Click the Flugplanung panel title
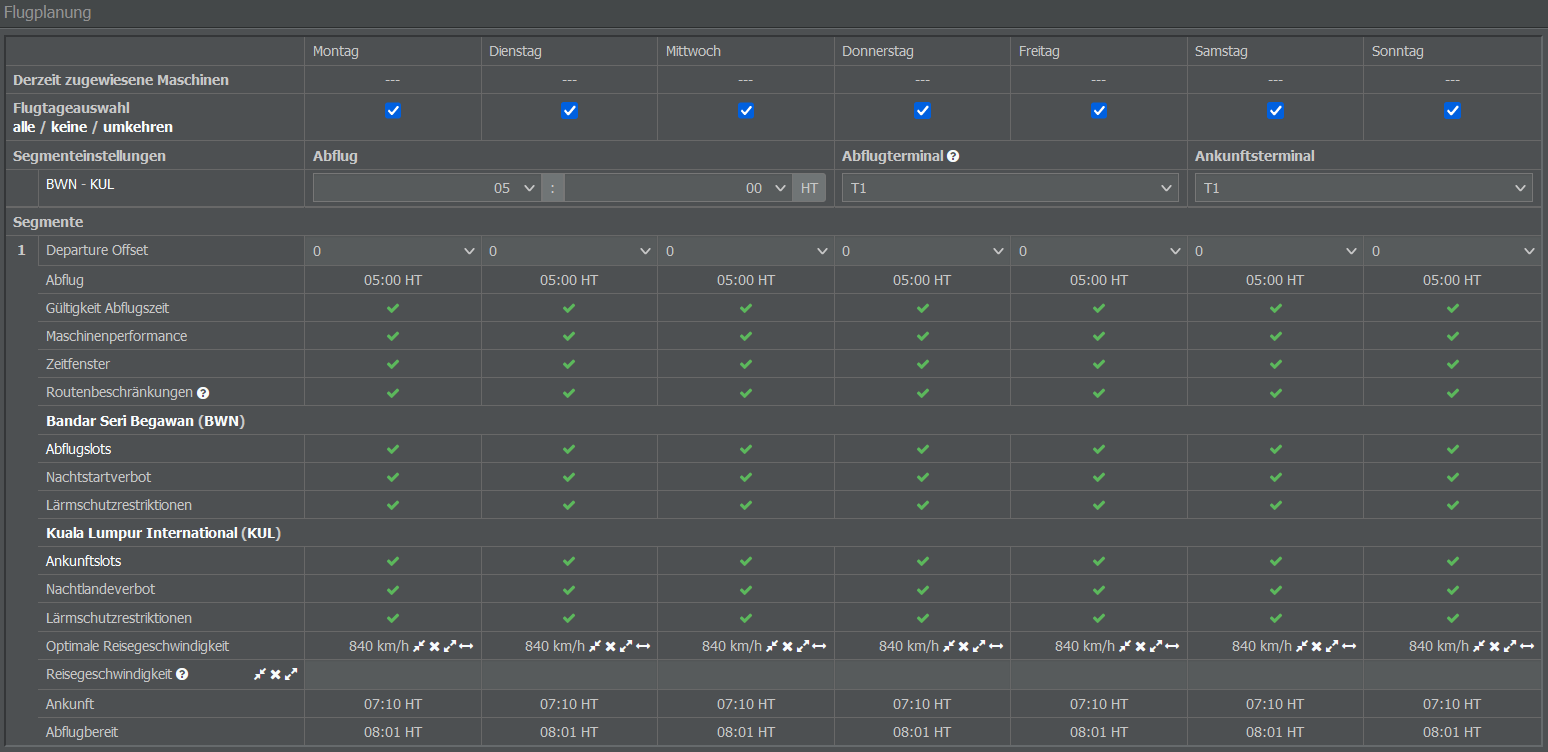 48,13
